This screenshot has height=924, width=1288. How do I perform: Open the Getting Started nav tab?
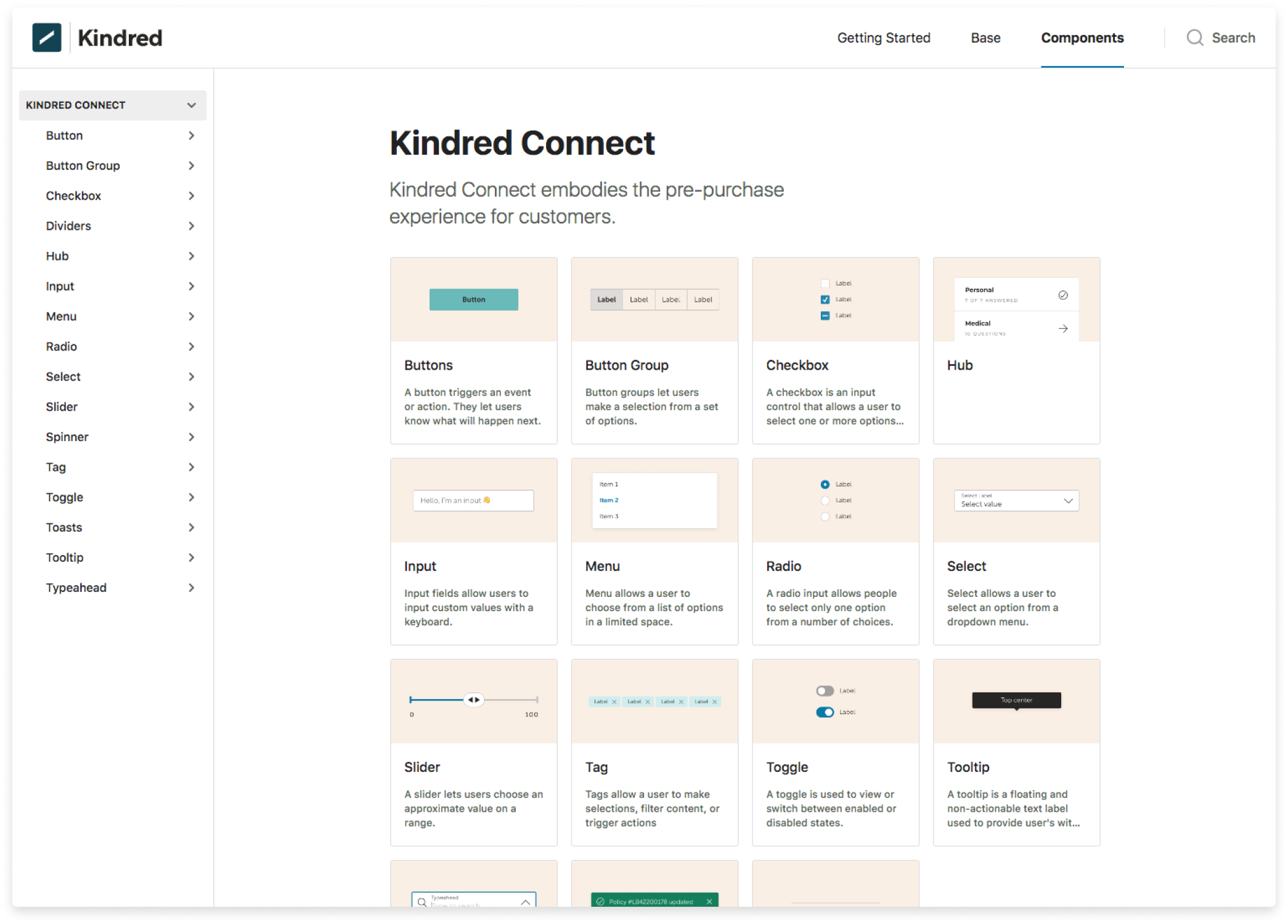click(x=883, y=38)
